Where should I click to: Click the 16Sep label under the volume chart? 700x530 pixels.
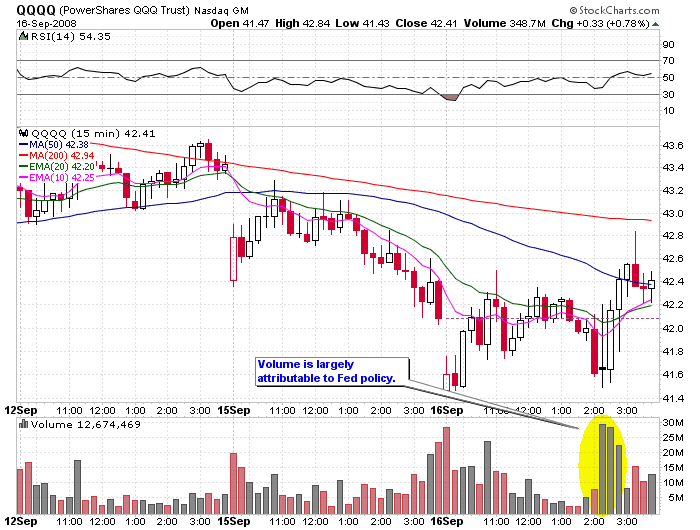pyautogui.click(x=447, y=521)
